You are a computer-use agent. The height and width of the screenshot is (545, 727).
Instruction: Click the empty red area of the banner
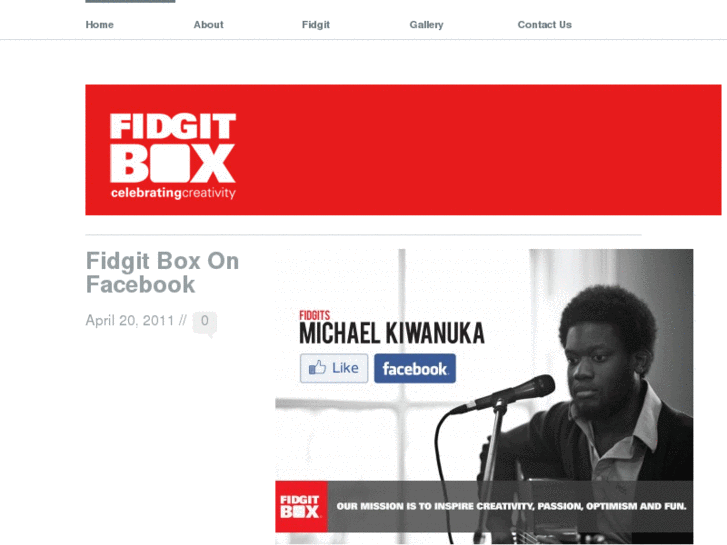point(478,149)
